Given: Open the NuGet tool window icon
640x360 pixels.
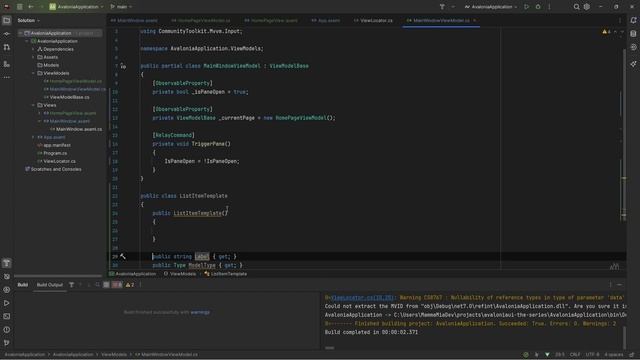Looking at the screenshot, I should [x=7, y=277].
